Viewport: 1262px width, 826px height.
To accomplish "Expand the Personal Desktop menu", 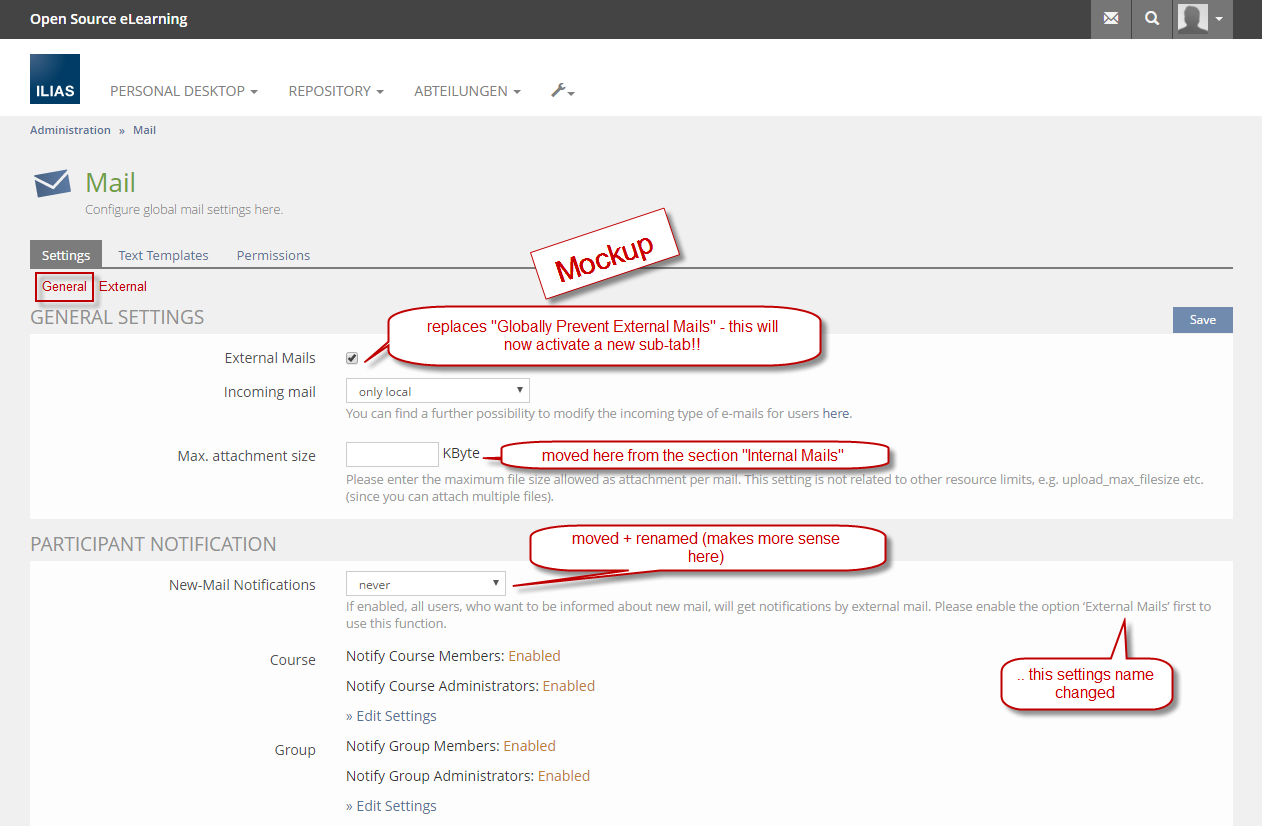I will point(183,91).
